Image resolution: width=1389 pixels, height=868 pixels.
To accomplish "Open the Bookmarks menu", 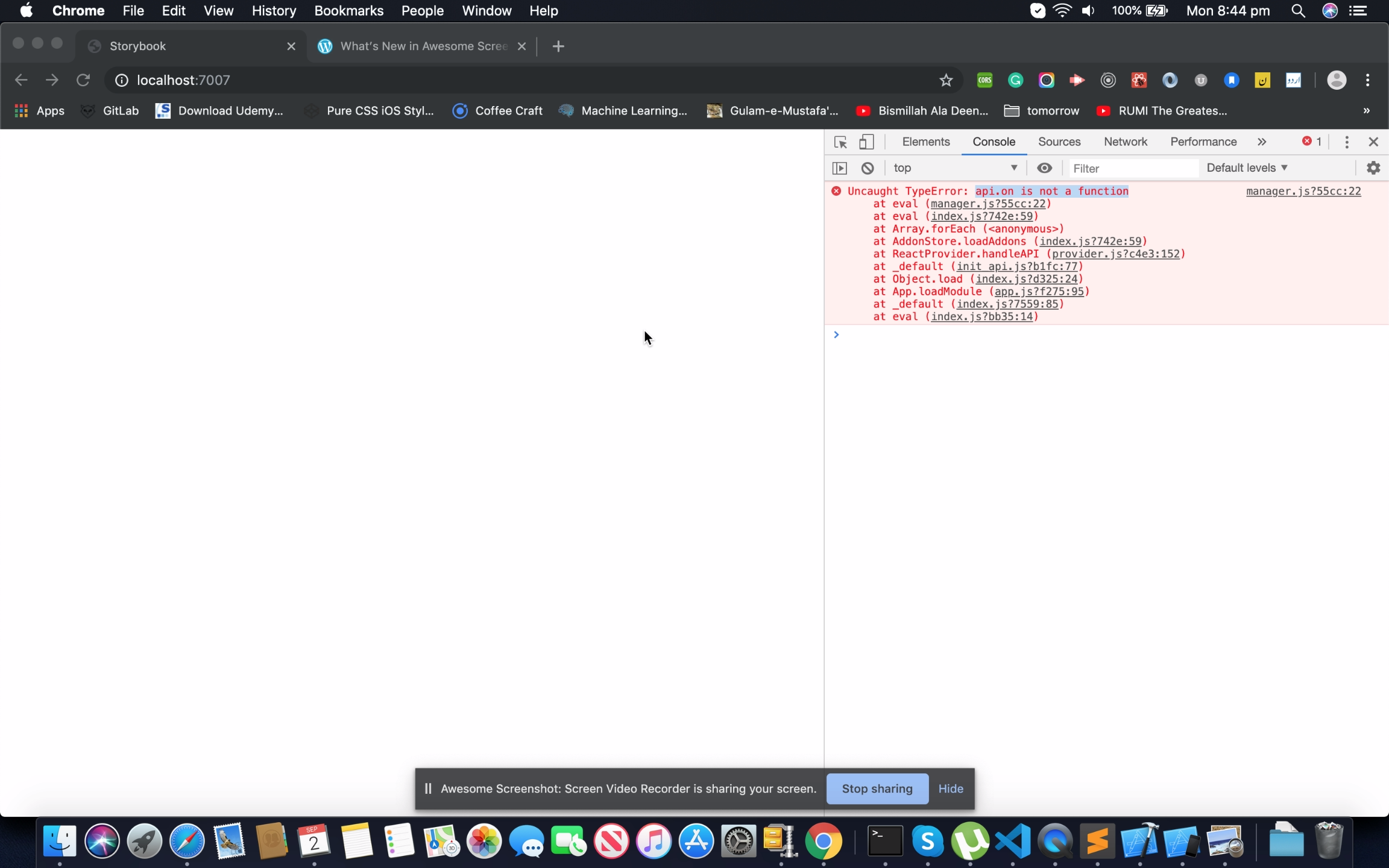I will 348,11.
